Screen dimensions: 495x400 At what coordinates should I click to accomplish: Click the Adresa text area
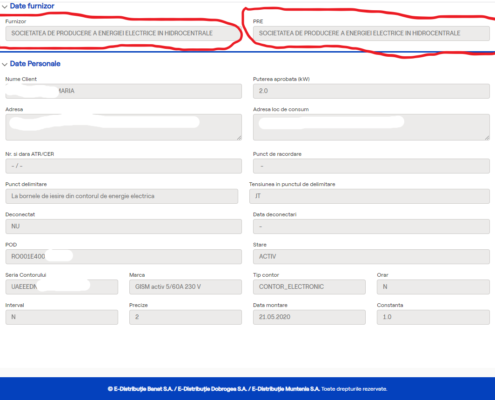click(123, 127)
